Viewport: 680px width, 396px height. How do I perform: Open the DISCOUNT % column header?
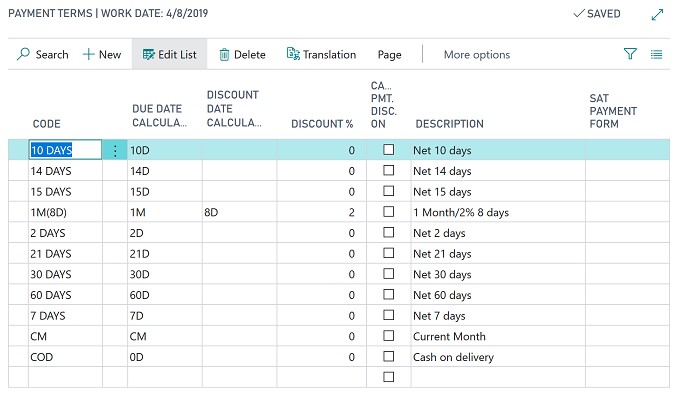[x=322, y=124]
